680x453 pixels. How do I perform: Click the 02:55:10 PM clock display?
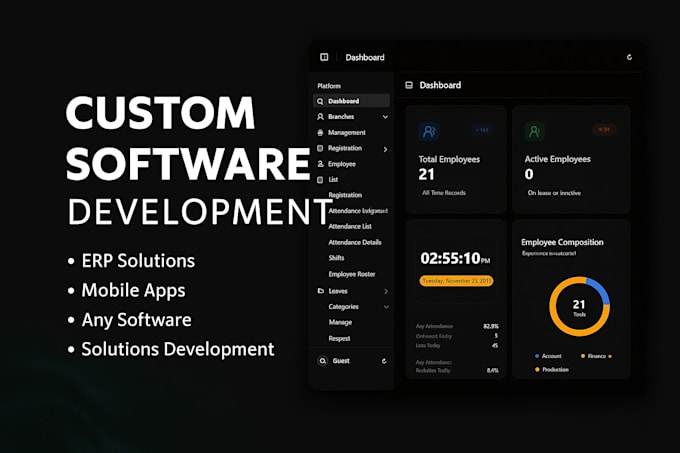pos(455,258)
